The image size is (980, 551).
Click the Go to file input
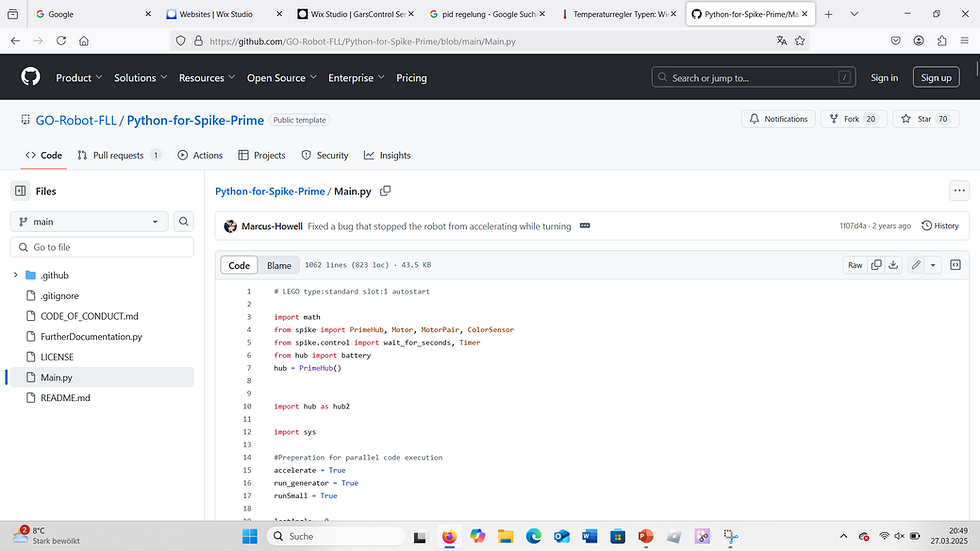102,247
